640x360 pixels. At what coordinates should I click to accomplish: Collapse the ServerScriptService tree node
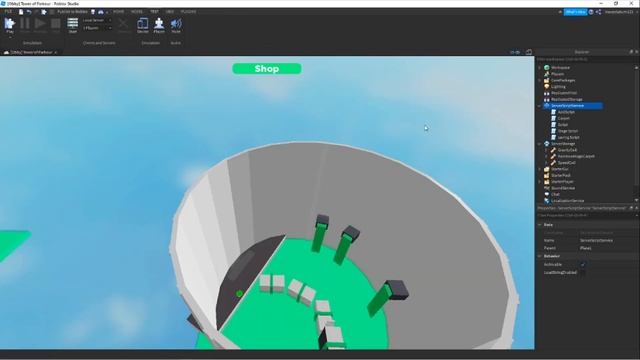pyautogui.click(x=540, y=106)
